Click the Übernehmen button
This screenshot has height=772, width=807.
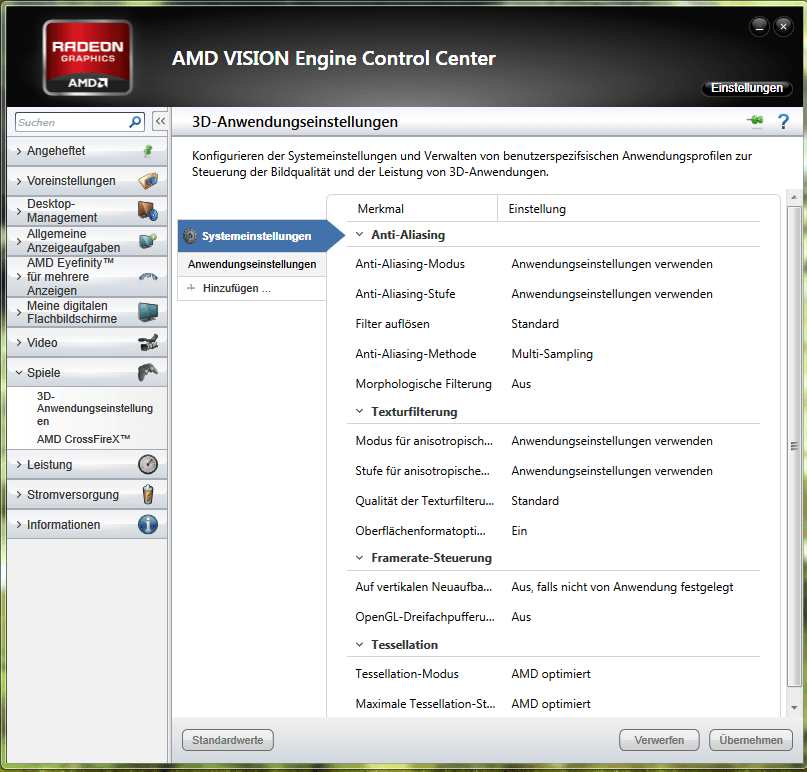click(750, 740)
